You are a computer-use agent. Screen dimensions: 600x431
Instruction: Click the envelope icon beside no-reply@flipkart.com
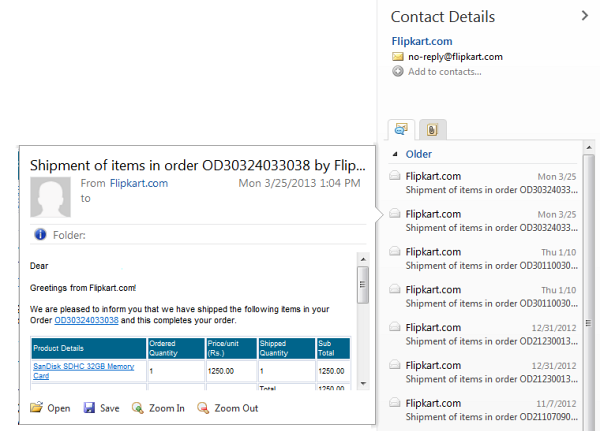point(398,57)
